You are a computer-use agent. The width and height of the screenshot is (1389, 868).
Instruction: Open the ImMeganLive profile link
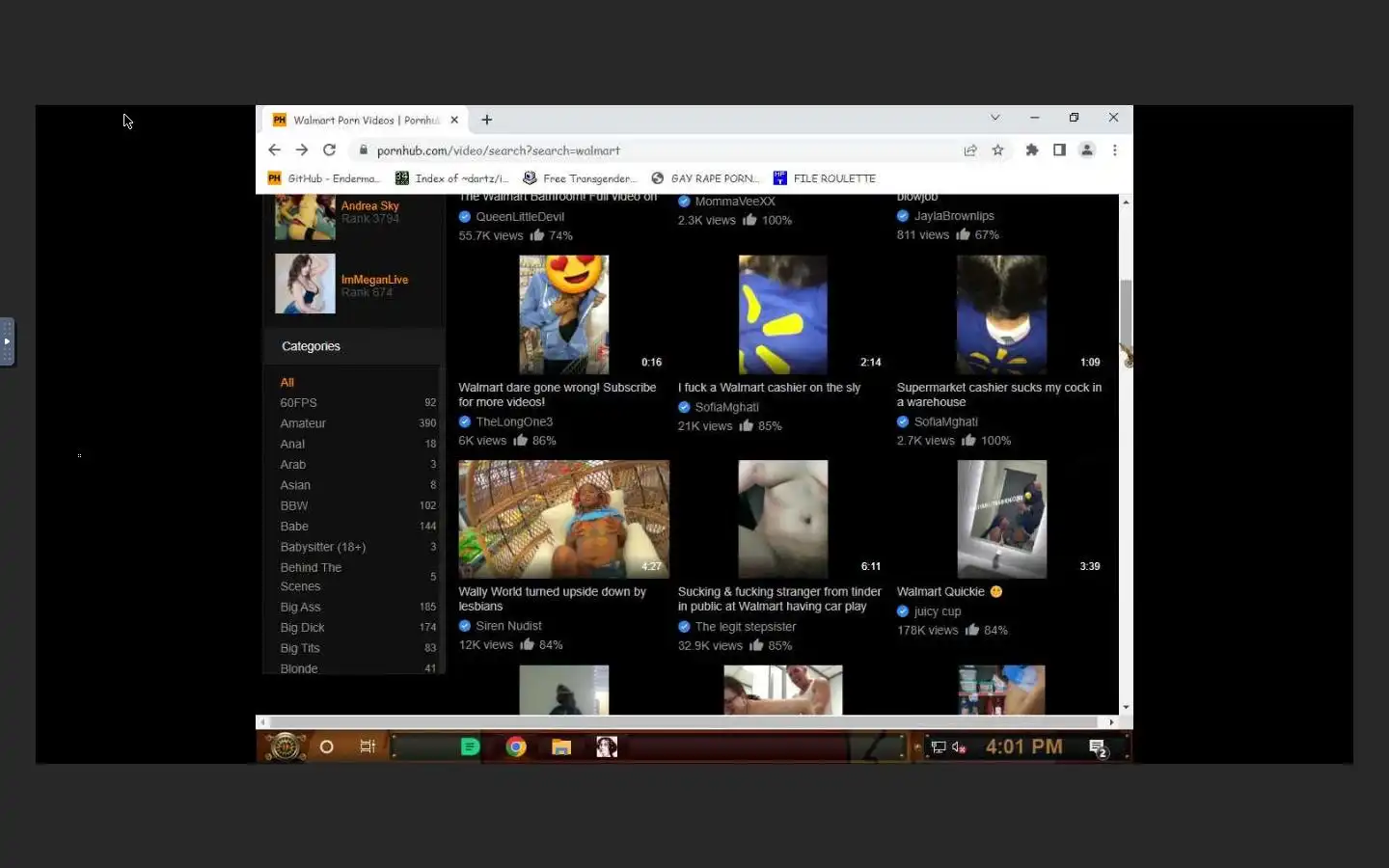click(x=374, y=280)
